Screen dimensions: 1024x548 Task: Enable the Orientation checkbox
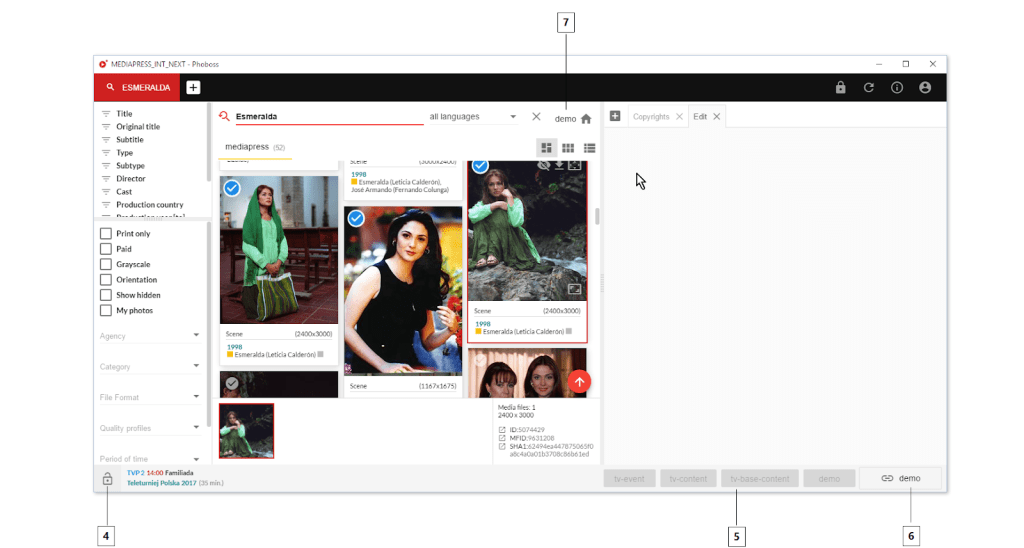106,280
